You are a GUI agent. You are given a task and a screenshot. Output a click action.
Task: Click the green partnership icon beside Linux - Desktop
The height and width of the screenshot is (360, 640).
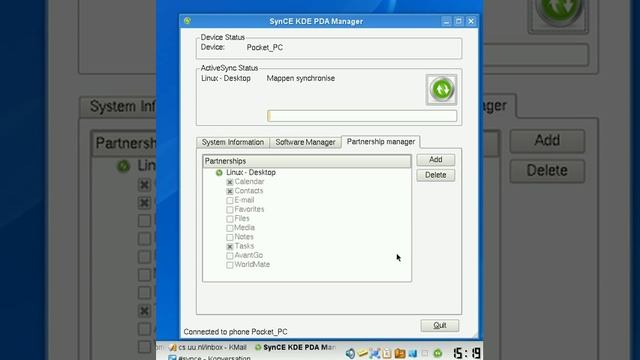tap(219, 173)
